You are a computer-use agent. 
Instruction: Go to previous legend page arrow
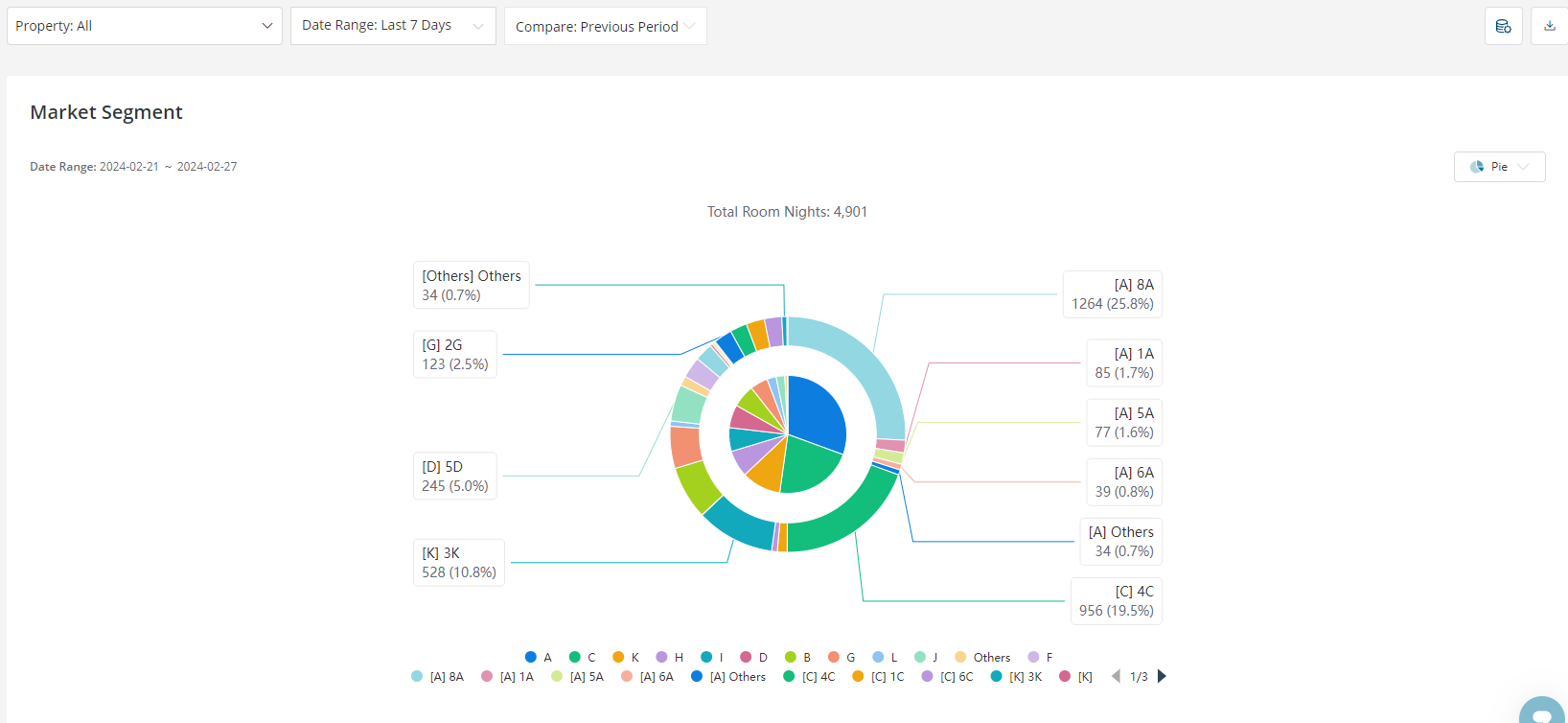tap(1116, 676)
